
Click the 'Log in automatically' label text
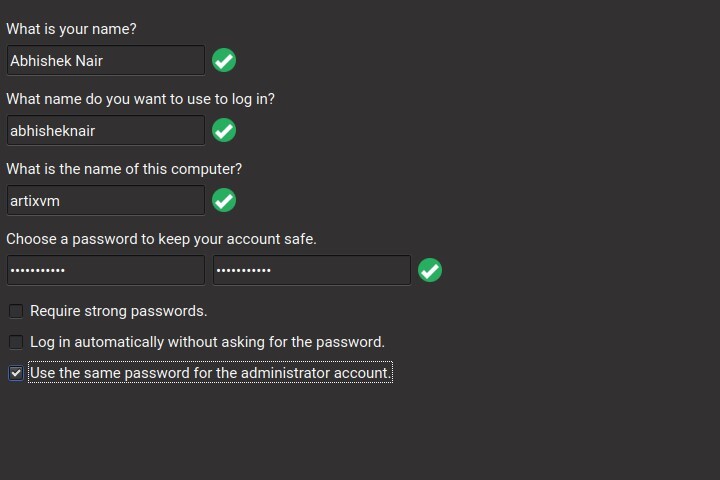[207, 342]
